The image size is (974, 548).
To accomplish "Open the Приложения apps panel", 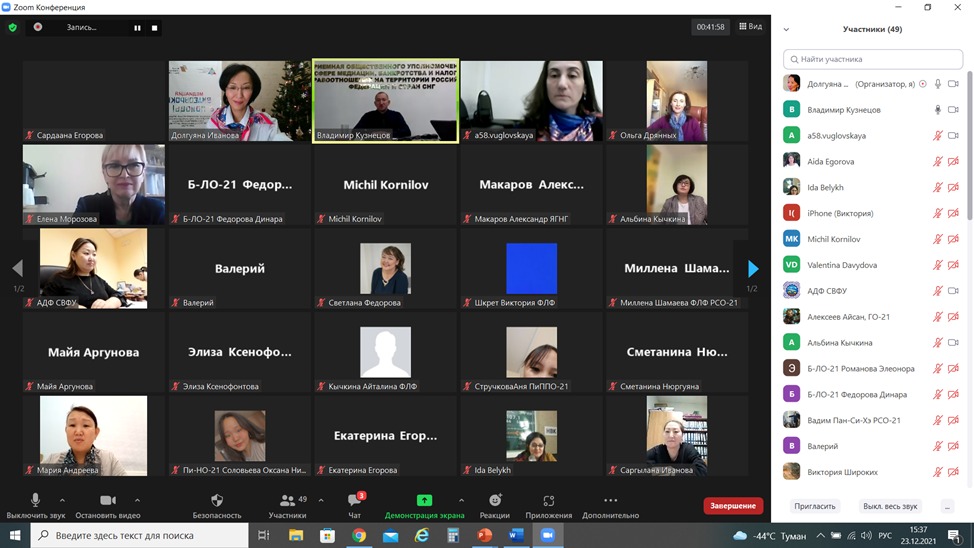I will 548,506.
